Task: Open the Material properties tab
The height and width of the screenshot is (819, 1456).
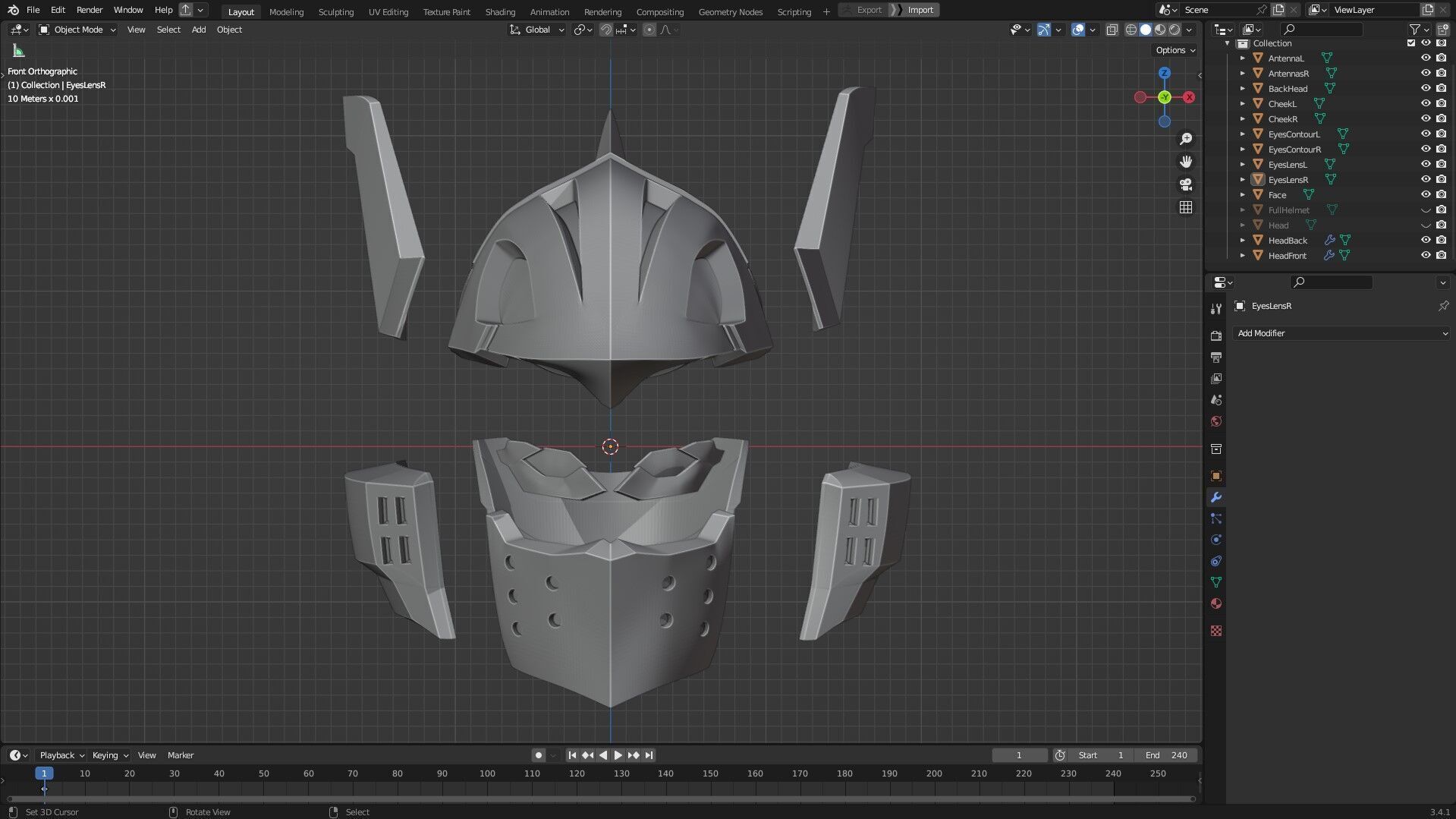Action: pos(1216,603)
